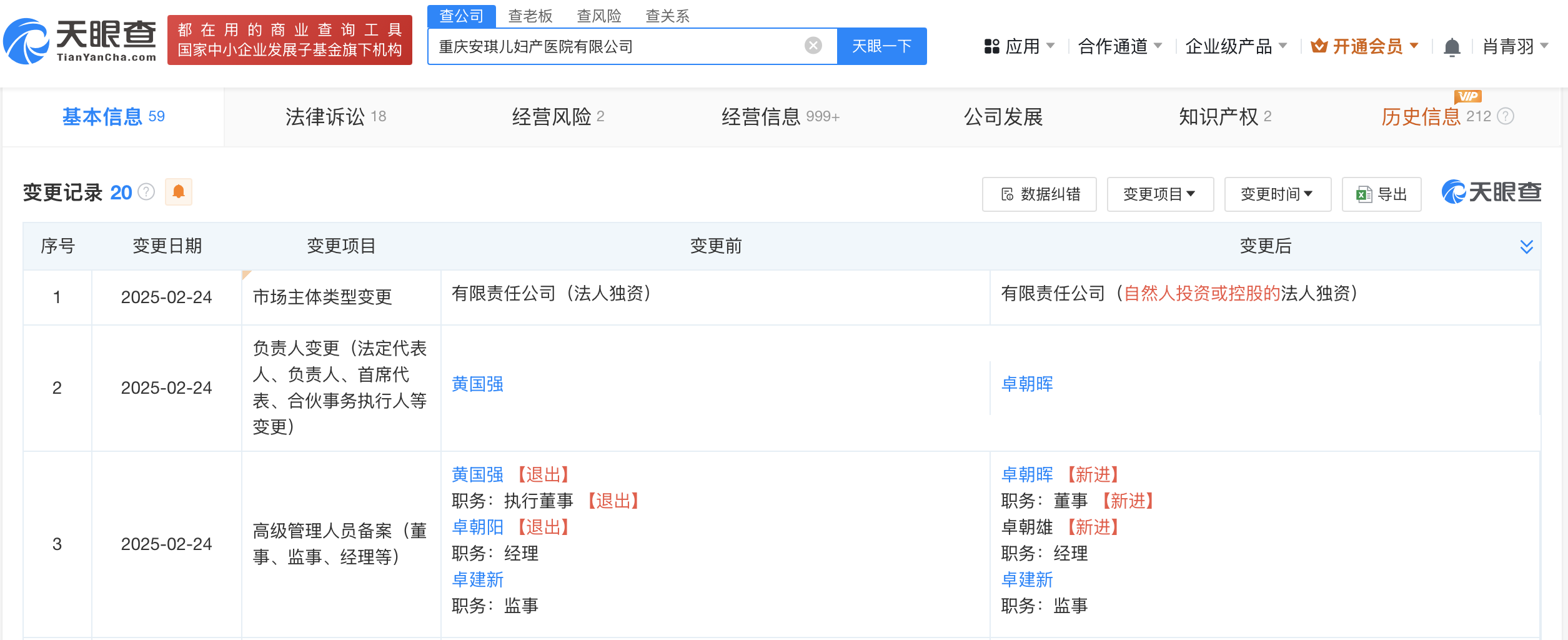This screenshot has height=640, width=1568.
Task: Open 卓朝阳 link in row 3
Action: (477, 527)
